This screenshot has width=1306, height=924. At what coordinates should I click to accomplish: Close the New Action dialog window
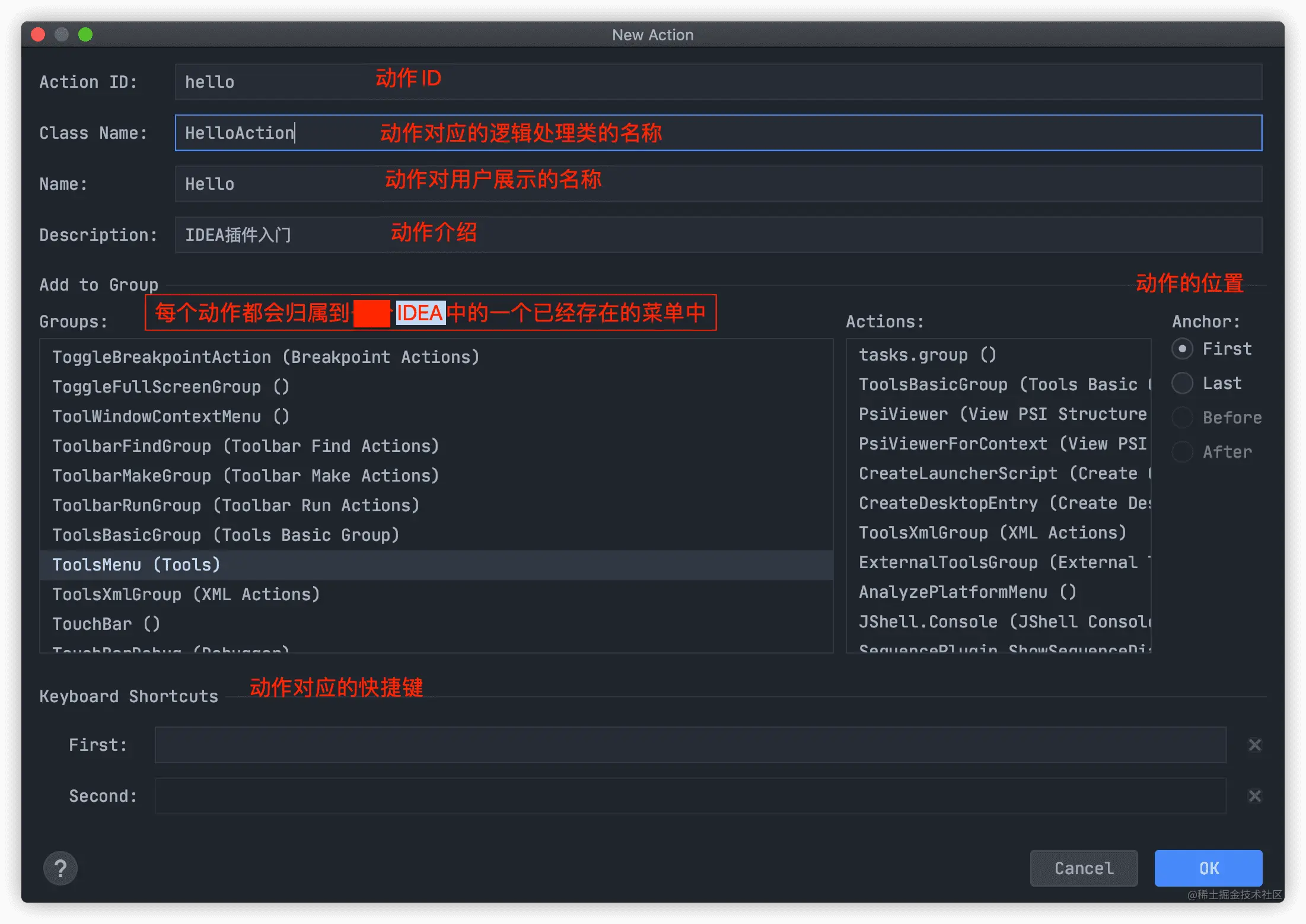pos(38,34)
